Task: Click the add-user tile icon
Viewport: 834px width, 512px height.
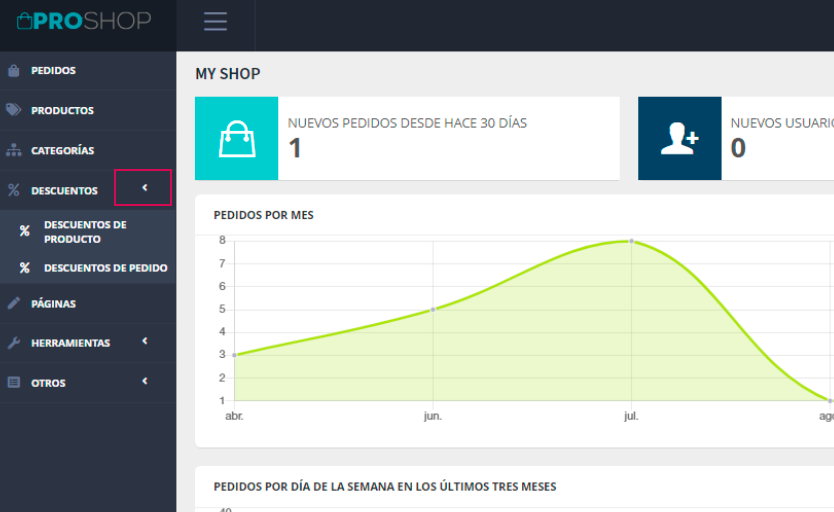Action: [679, 138]
